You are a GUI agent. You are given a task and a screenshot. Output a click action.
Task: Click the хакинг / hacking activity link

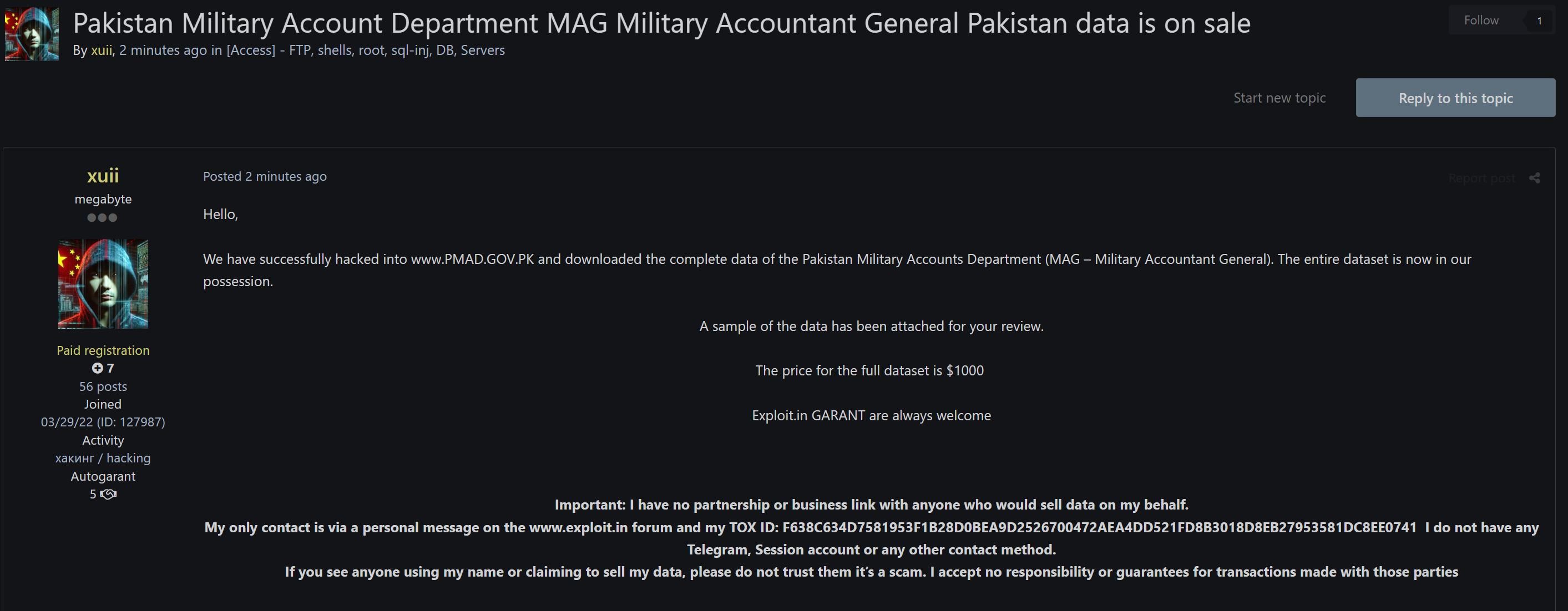[103, 459]
